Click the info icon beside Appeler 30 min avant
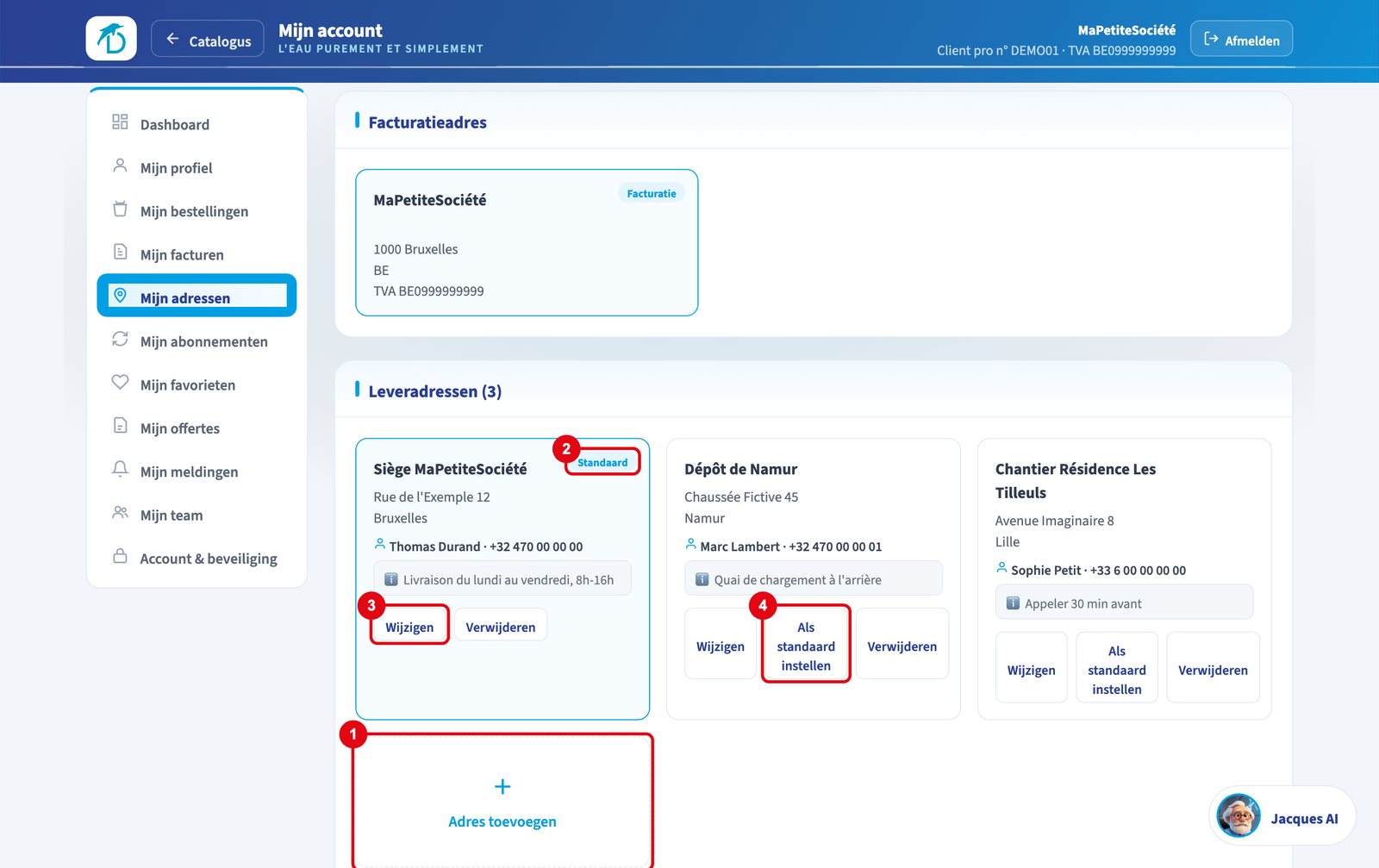The width and height of the screenshot is (1379, 868). click(x=1014, y=603)
